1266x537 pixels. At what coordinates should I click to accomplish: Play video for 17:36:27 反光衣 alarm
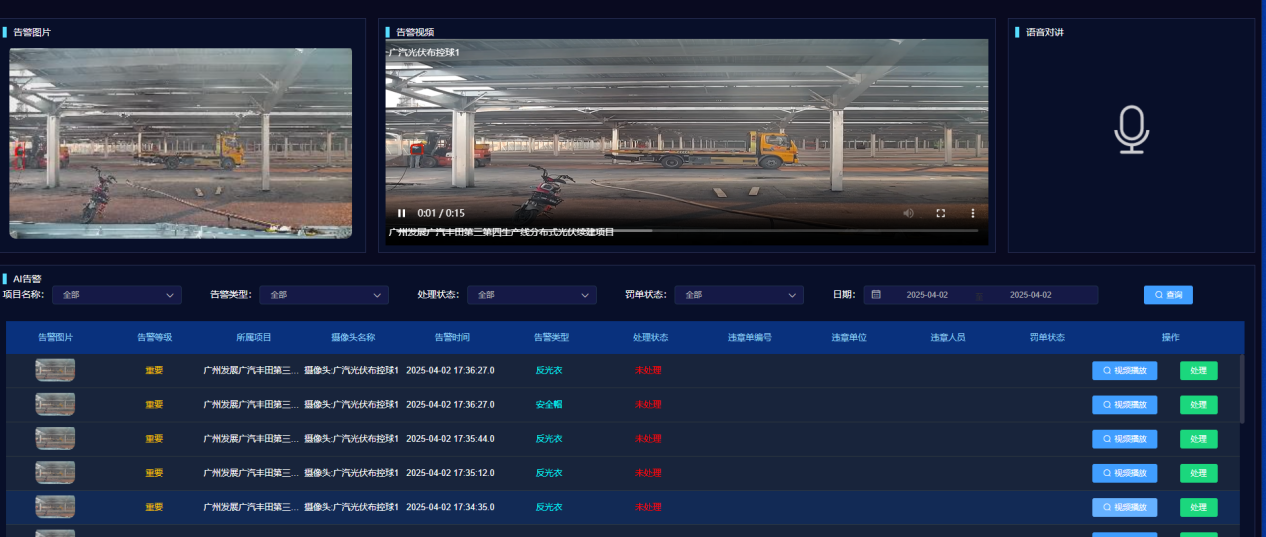[x=1124, y=371]
